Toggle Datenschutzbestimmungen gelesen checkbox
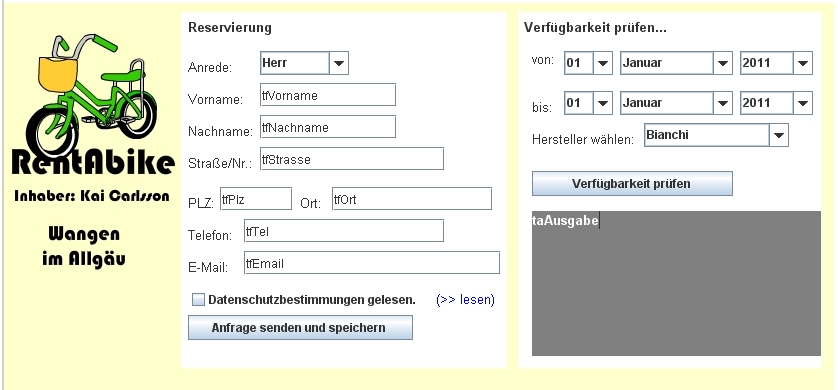This screenshot has width=838, height=390. click(x=198, y=300)
